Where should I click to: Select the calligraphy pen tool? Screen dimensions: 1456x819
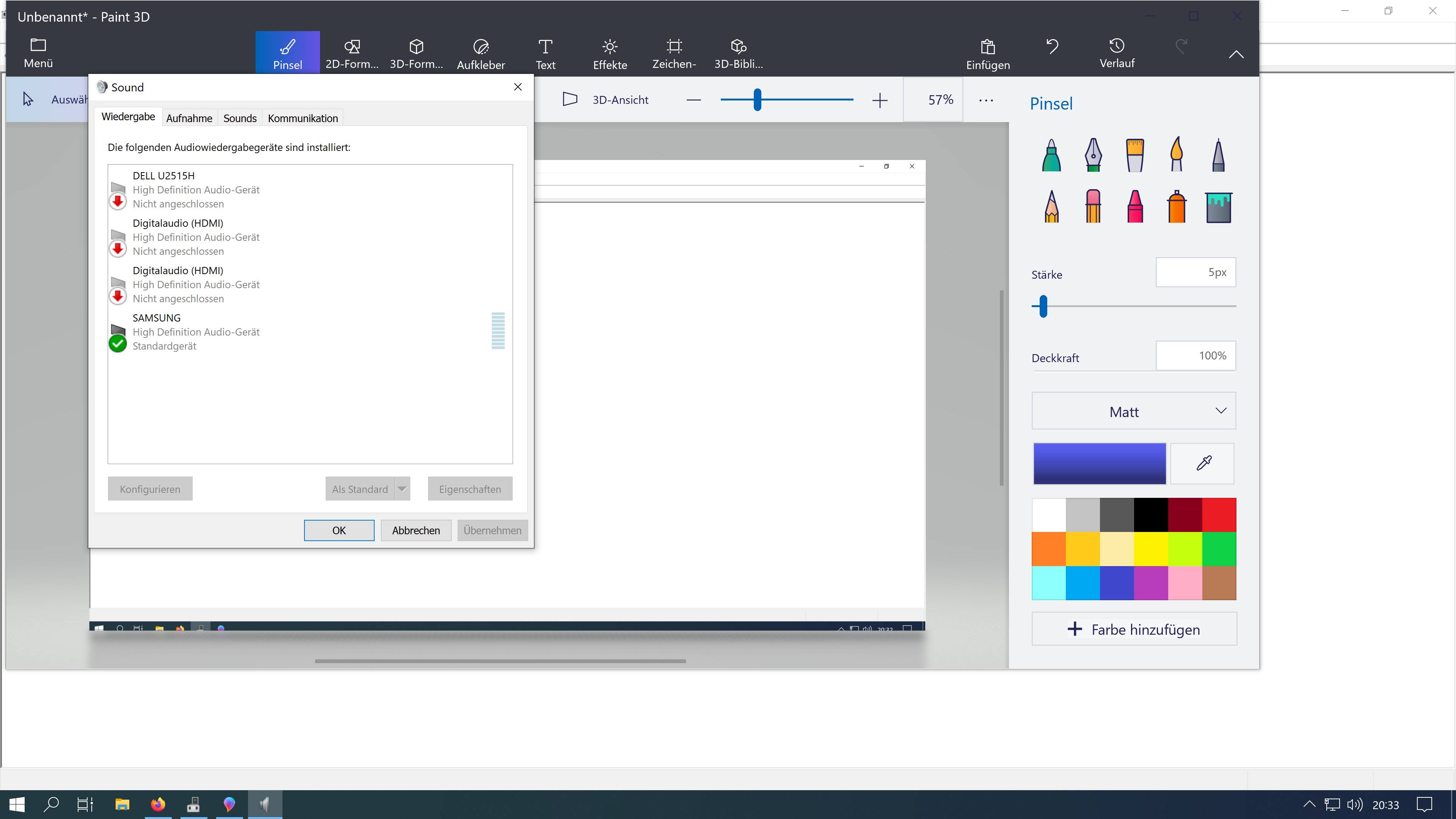(x=1093, y=155)
